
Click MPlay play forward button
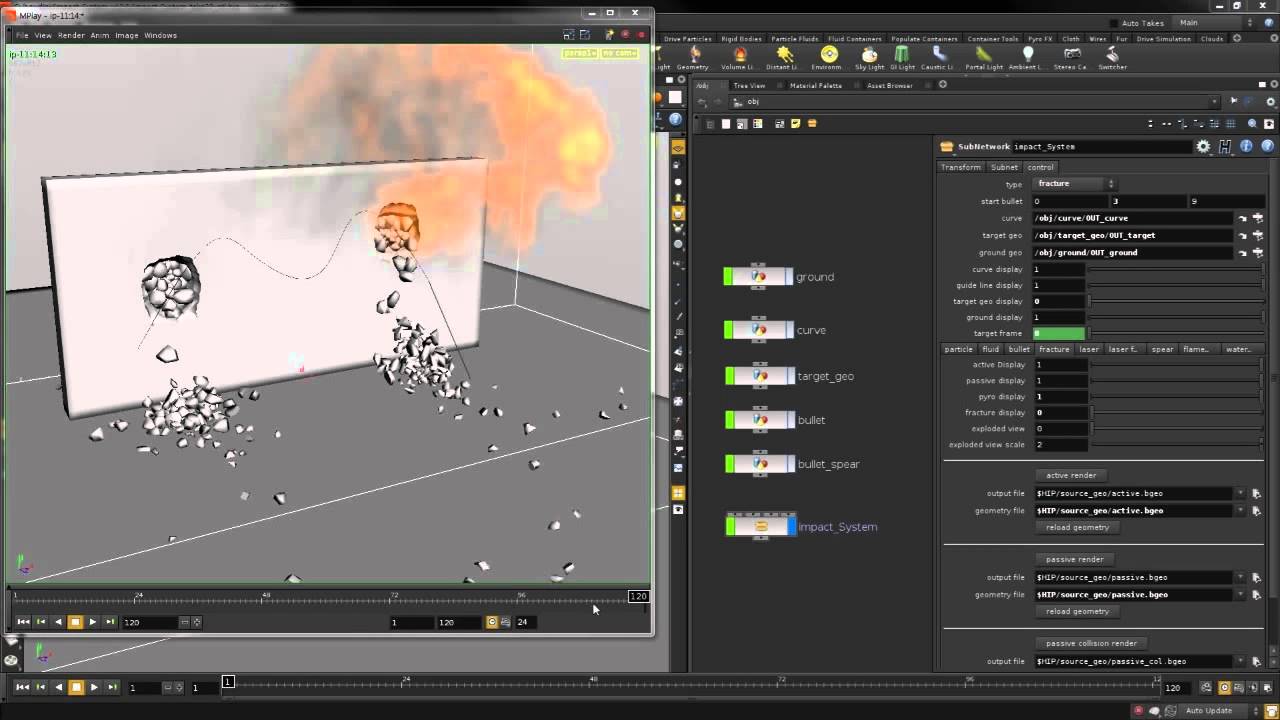(92, 622)
